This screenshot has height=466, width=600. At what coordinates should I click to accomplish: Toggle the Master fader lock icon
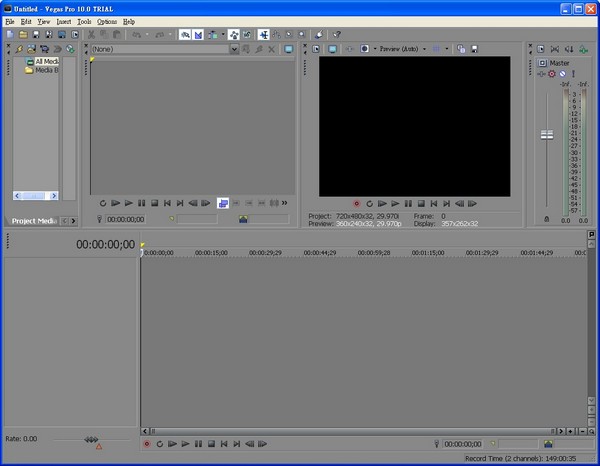pos(546,219)
